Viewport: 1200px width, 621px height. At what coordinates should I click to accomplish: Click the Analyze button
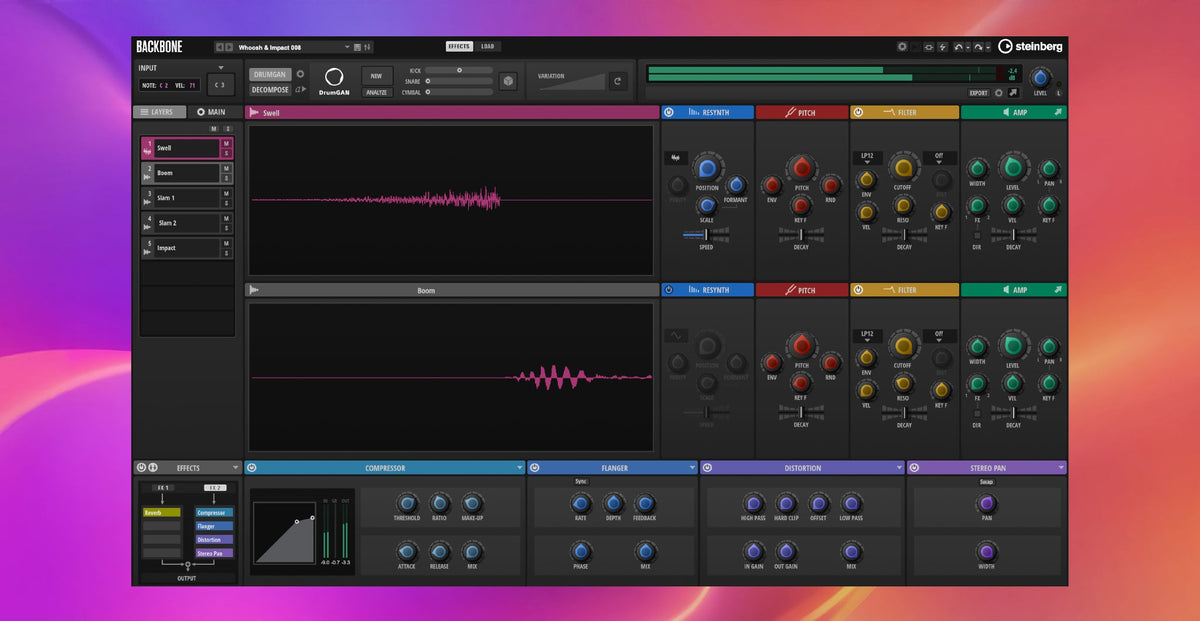(376, 92)
